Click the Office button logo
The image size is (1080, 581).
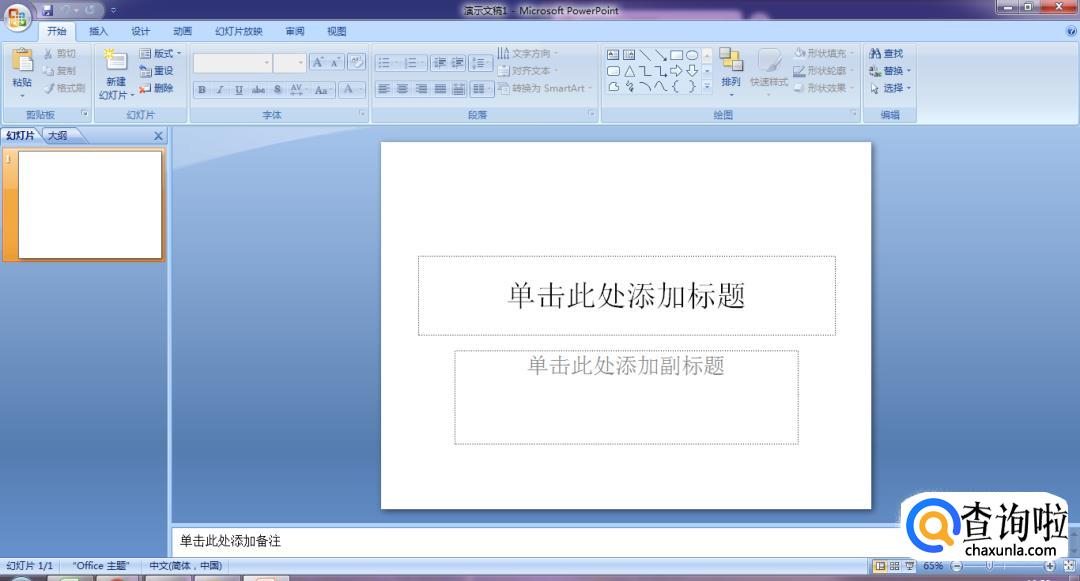(18, 17)
